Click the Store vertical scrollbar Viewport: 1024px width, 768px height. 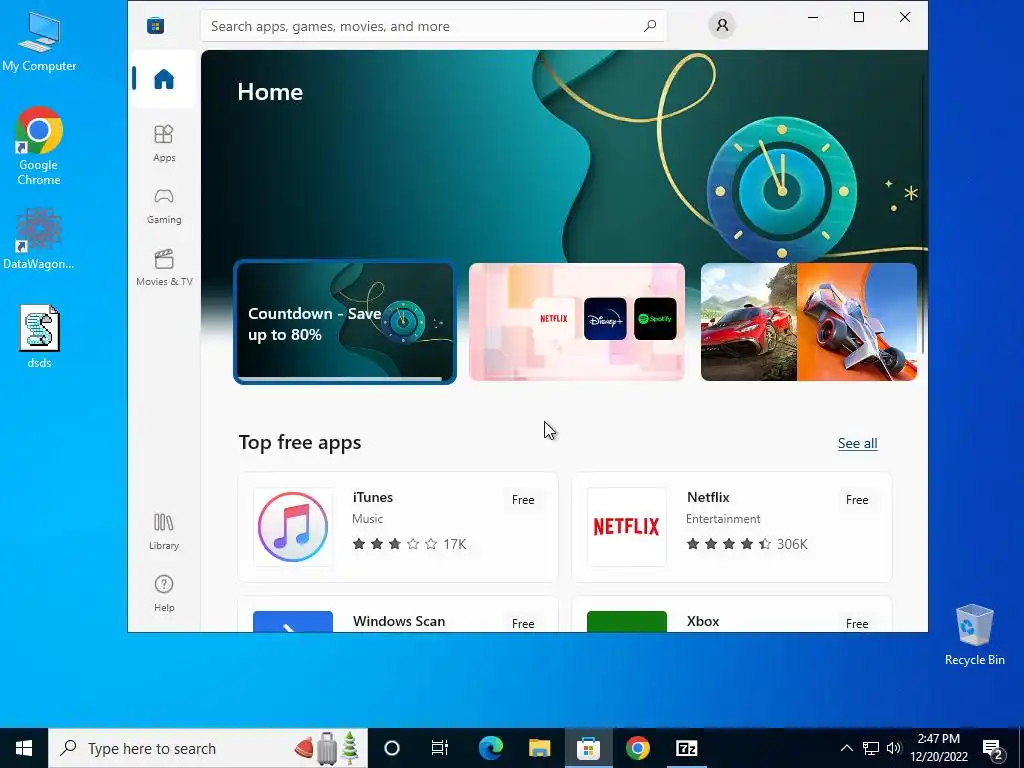(923, 212)
